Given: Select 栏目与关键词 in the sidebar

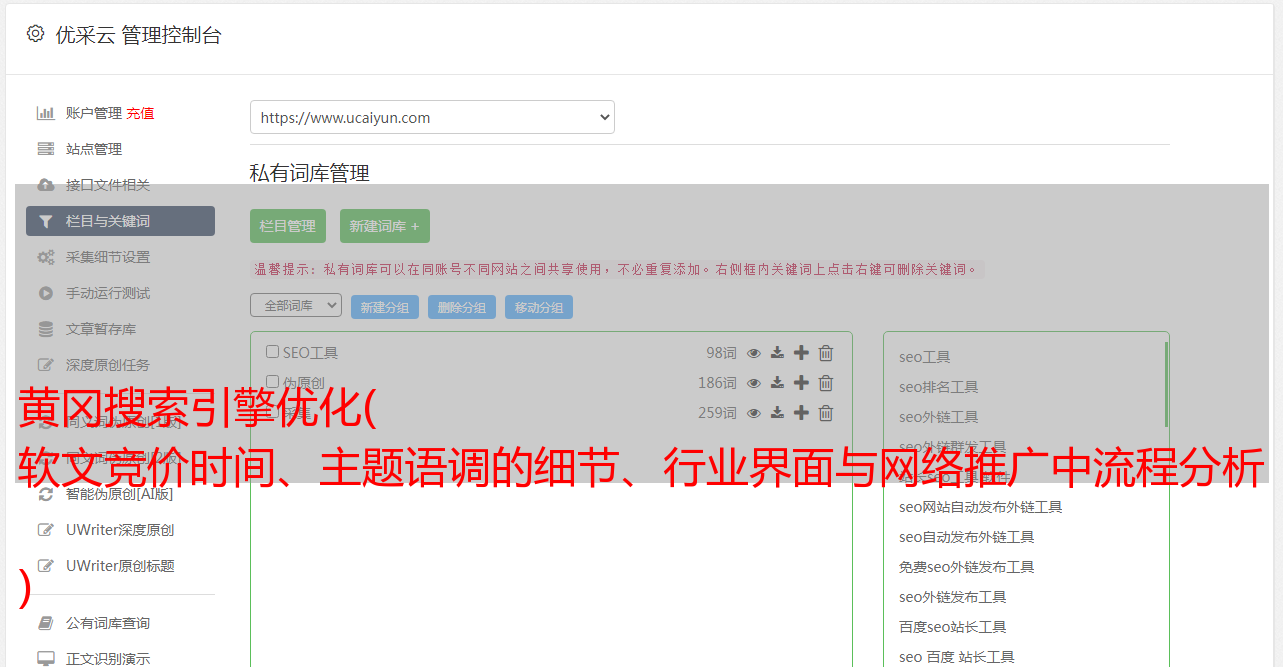Looking at the screenshot, I should pos(120,221).
